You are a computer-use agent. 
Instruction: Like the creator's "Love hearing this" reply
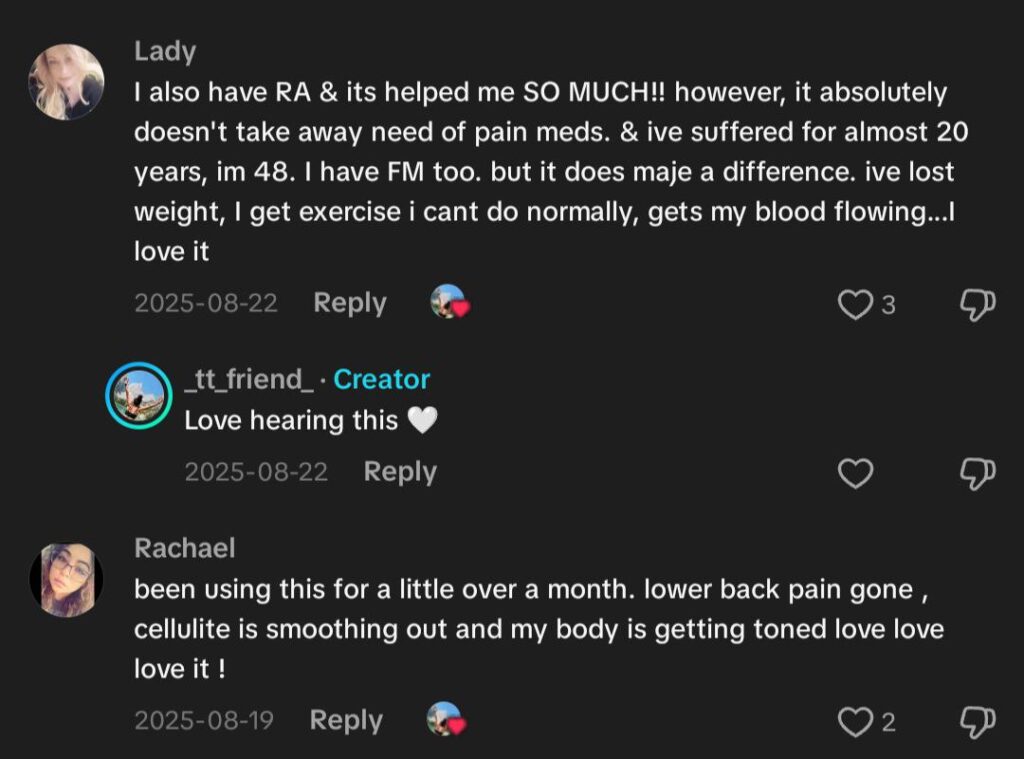pos(855,473)
